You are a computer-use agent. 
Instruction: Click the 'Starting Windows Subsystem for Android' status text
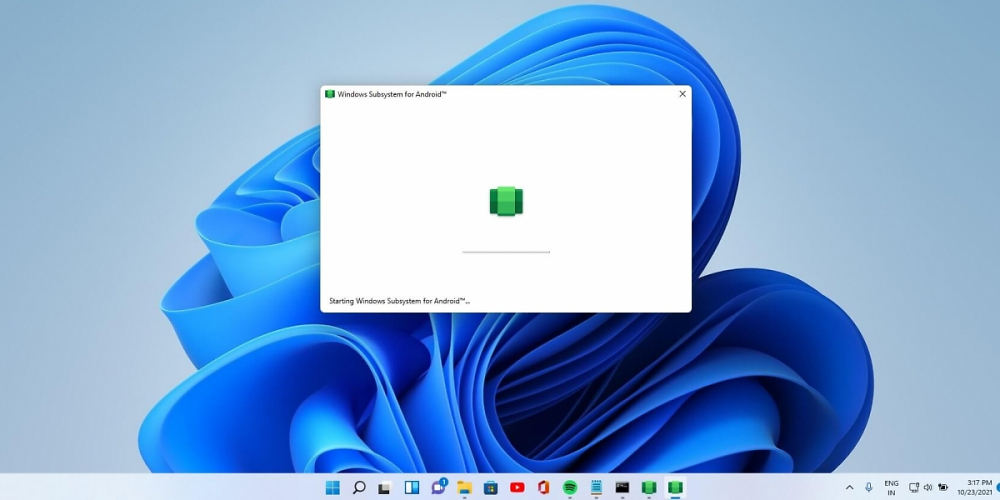[x=400, y=301]
